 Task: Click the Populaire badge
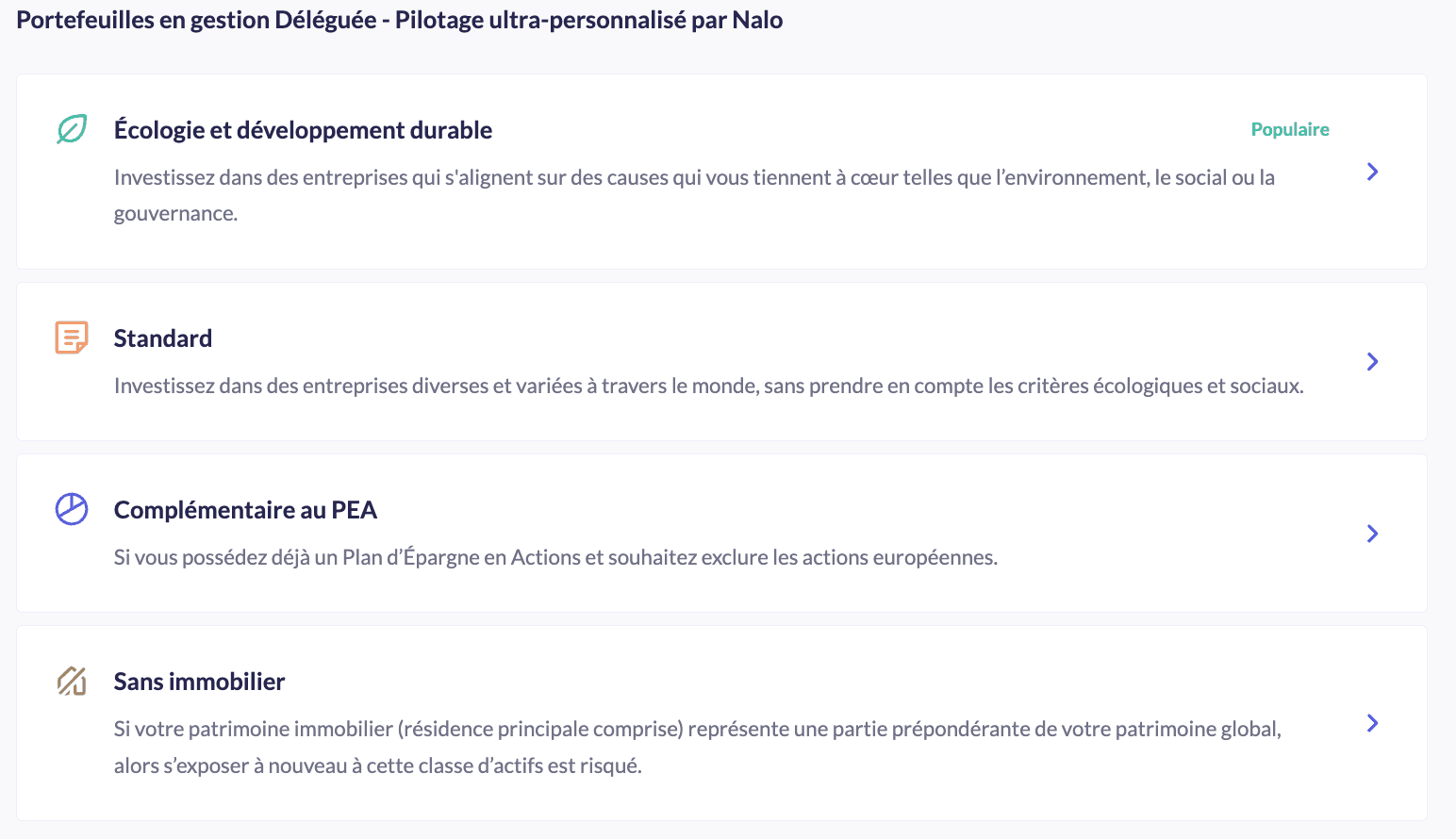(x=1290, y=129)
